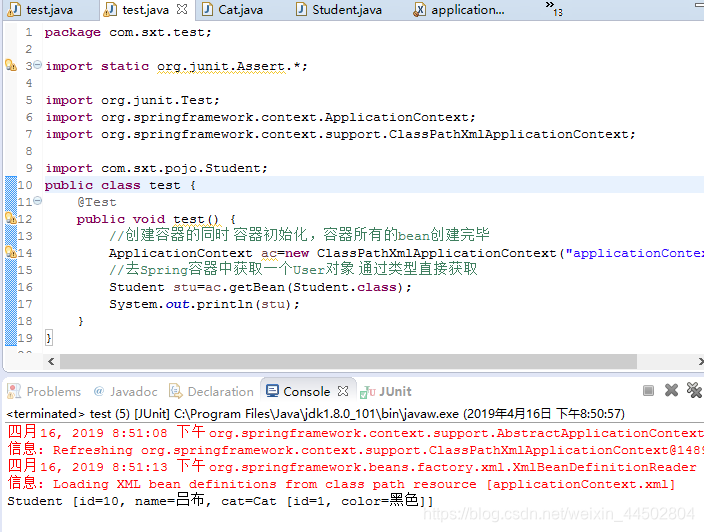Click the Terminate button in the console toolbar
Image resolution: width=704 pixels, height=532 pixels.
[648, 391]
